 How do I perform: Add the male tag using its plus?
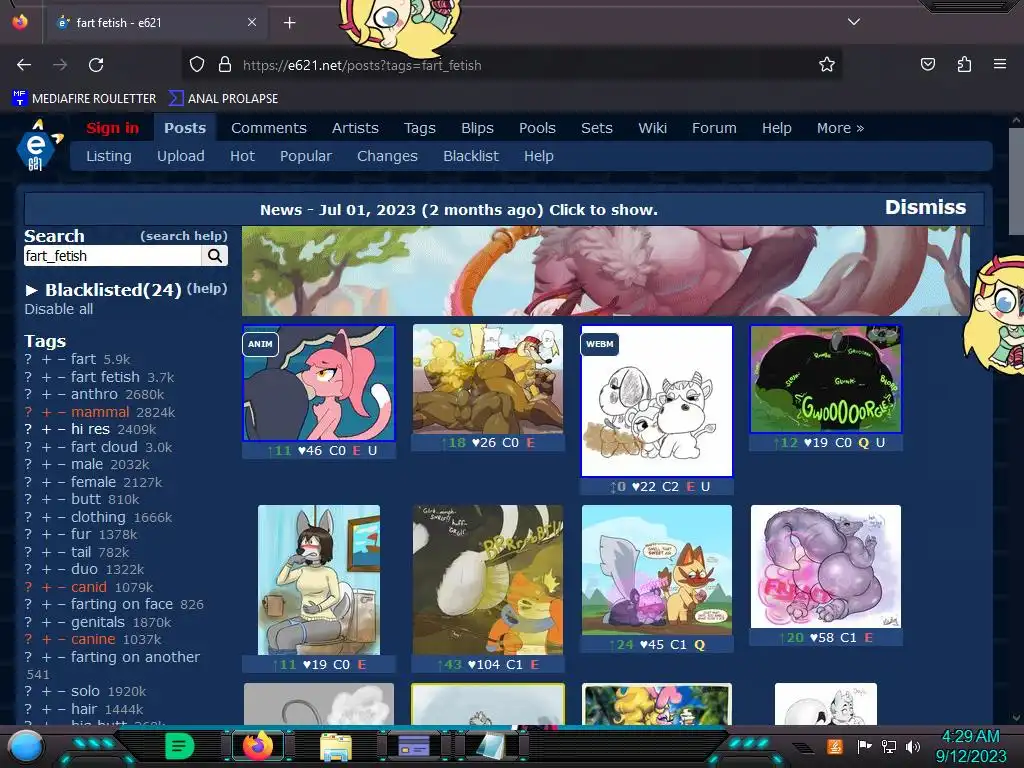point(46,464)
